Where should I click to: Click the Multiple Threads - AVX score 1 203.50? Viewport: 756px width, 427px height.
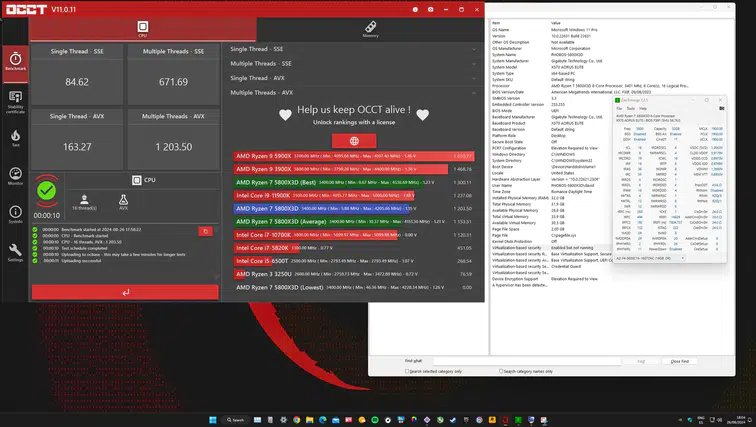point(173,147)
